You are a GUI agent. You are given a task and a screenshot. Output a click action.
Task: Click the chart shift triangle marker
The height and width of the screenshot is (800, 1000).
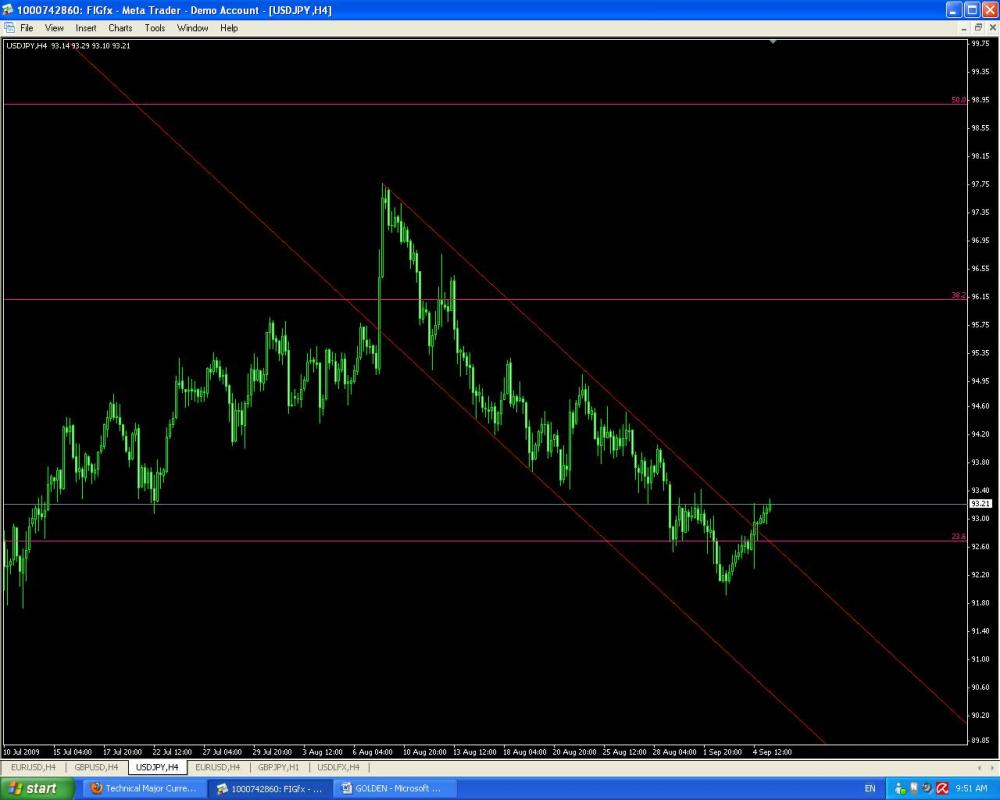[773, 42]
